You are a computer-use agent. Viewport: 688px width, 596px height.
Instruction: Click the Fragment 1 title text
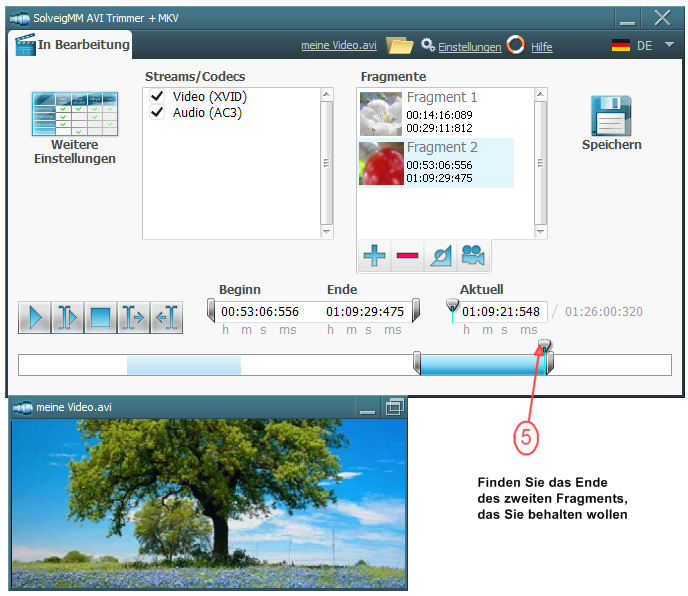441,97
